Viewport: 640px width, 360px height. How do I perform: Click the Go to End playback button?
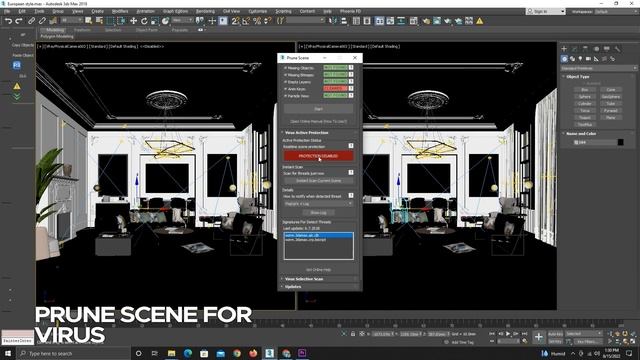coord(524,334)
